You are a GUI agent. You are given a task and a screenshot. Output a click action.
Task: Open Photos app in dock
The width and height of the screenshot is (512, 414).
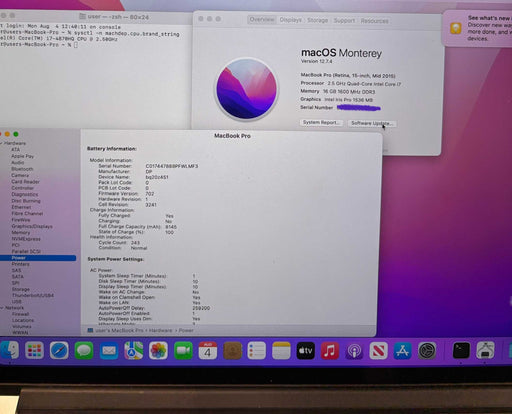coord(158,351)
